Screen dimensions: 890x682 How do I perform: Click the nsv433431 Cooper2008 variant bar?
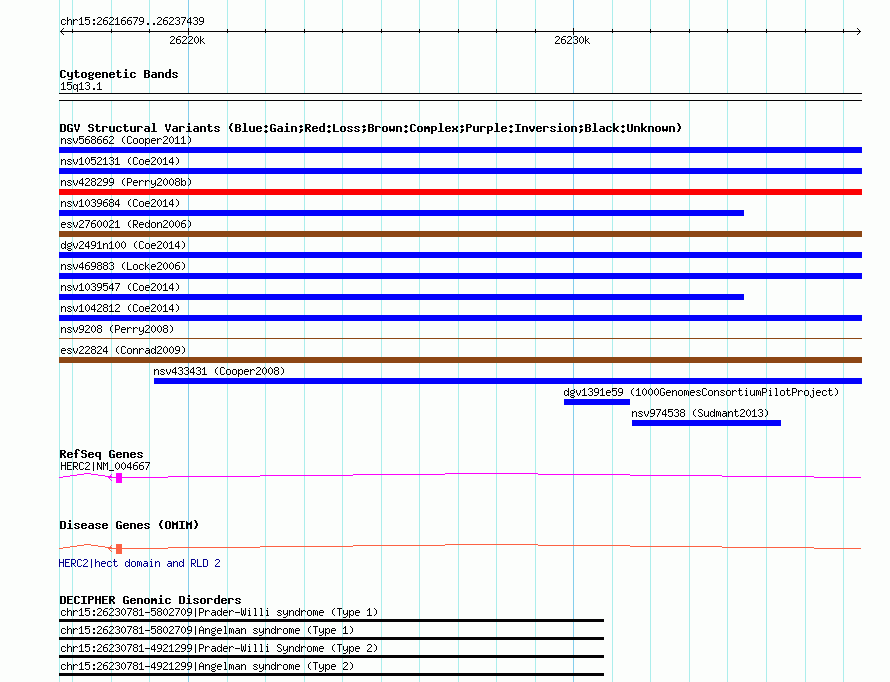507,381
